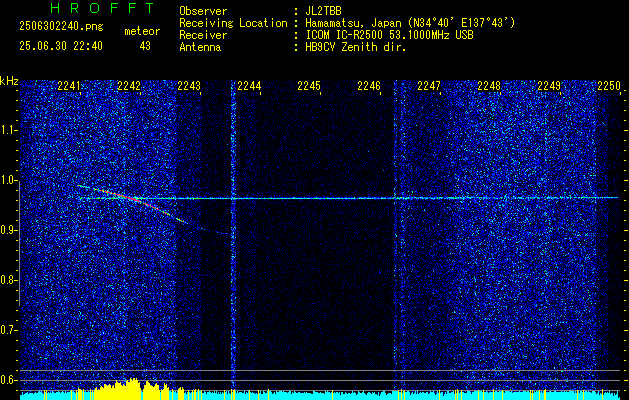629x400 pixels.
Task: Click the ICOM IC-R2500 53.1000MHz USB text
Action: tap(389, 35)
